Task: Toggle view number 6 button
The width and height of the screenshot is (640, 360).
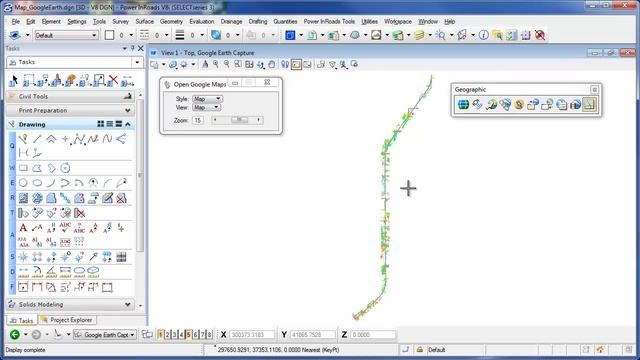Action: click(196, 335)
